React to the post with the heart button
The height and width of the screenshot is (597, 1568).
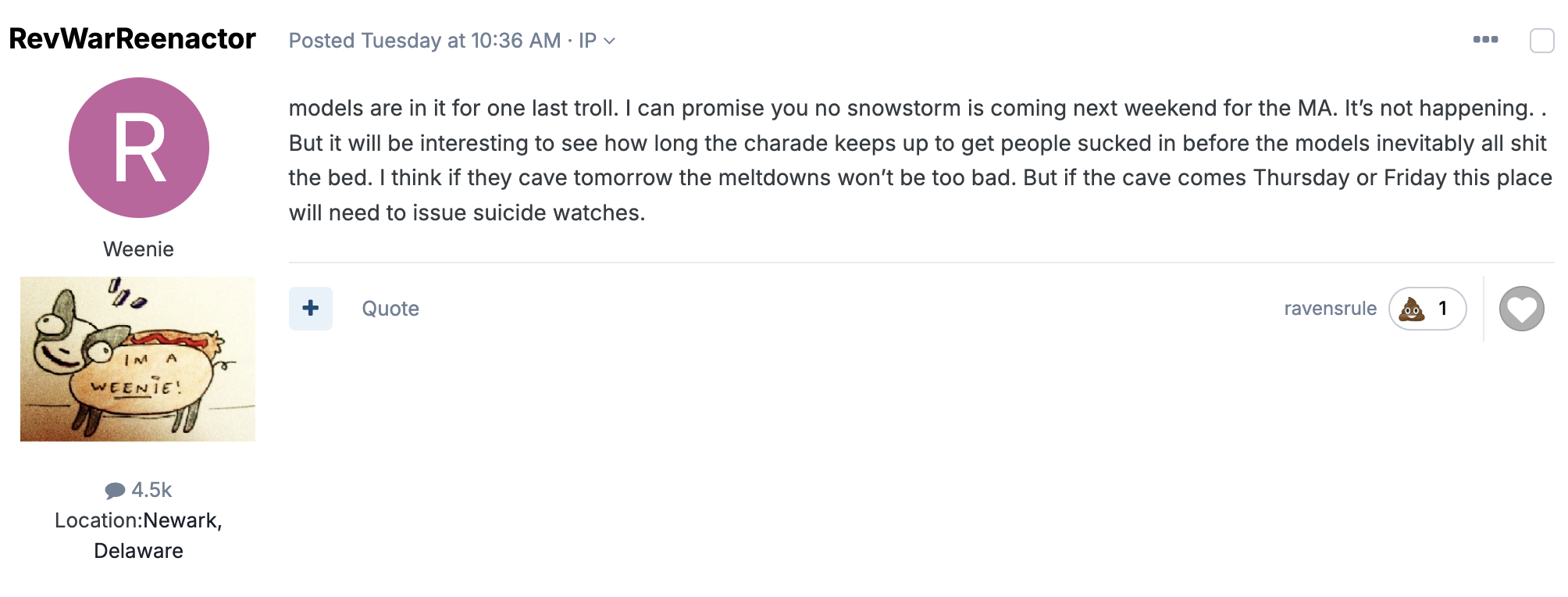click(x=1521, y=309)
